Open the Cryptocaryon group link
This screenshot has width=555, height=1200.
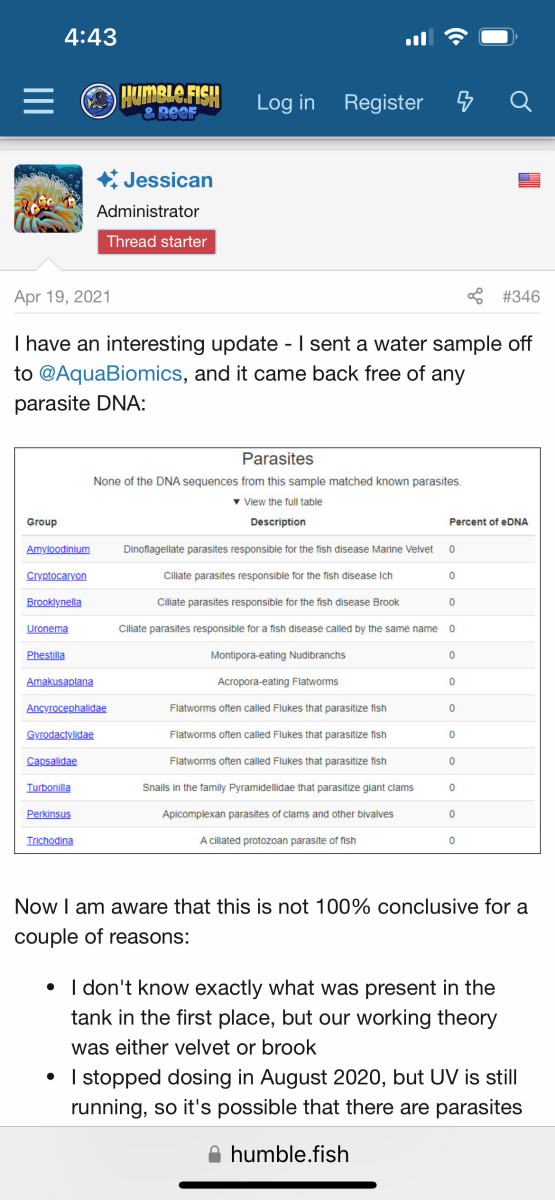[57, 576]
